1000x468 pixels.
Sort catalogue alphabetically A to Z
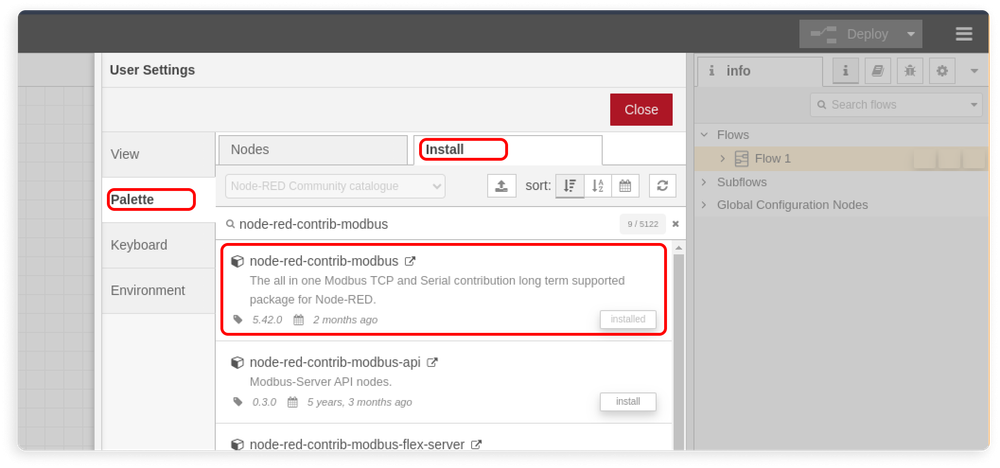598,186
